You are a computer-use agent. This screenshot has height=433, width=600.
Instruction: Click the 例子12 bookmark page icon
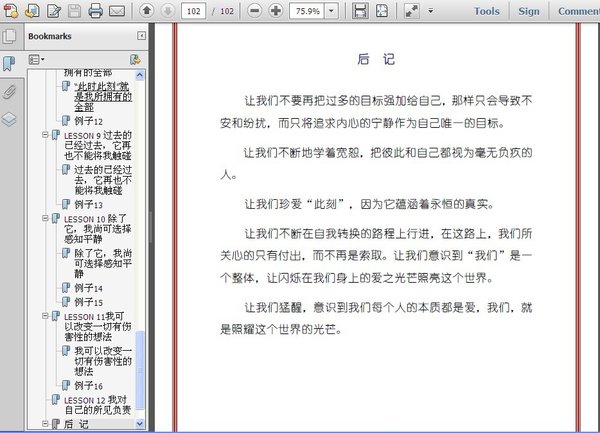(x=66, y=120)
